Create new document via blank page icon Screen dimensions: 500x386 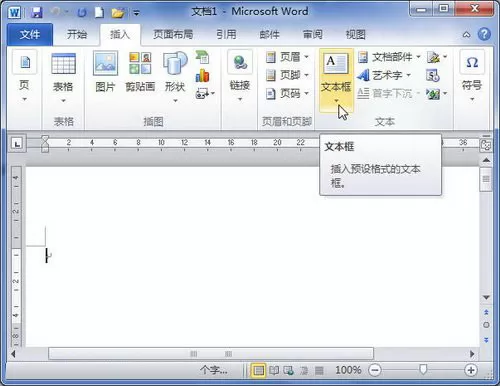click(x=99, y=13)
